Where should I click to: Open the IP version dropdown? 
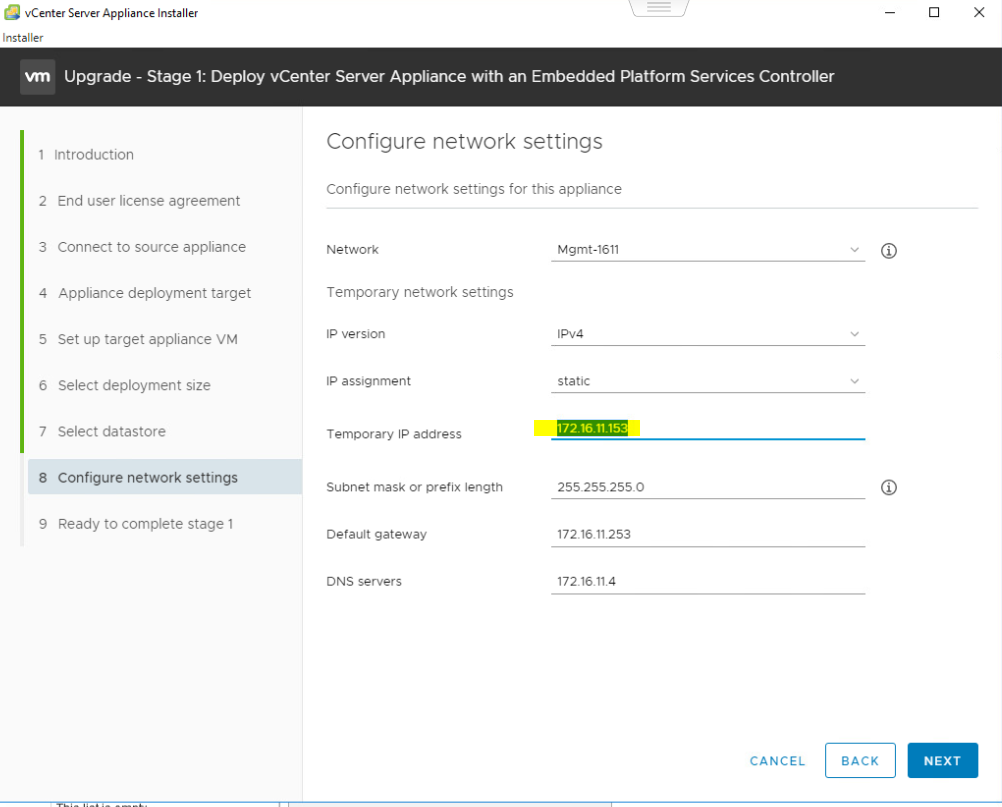coord(707,334)
